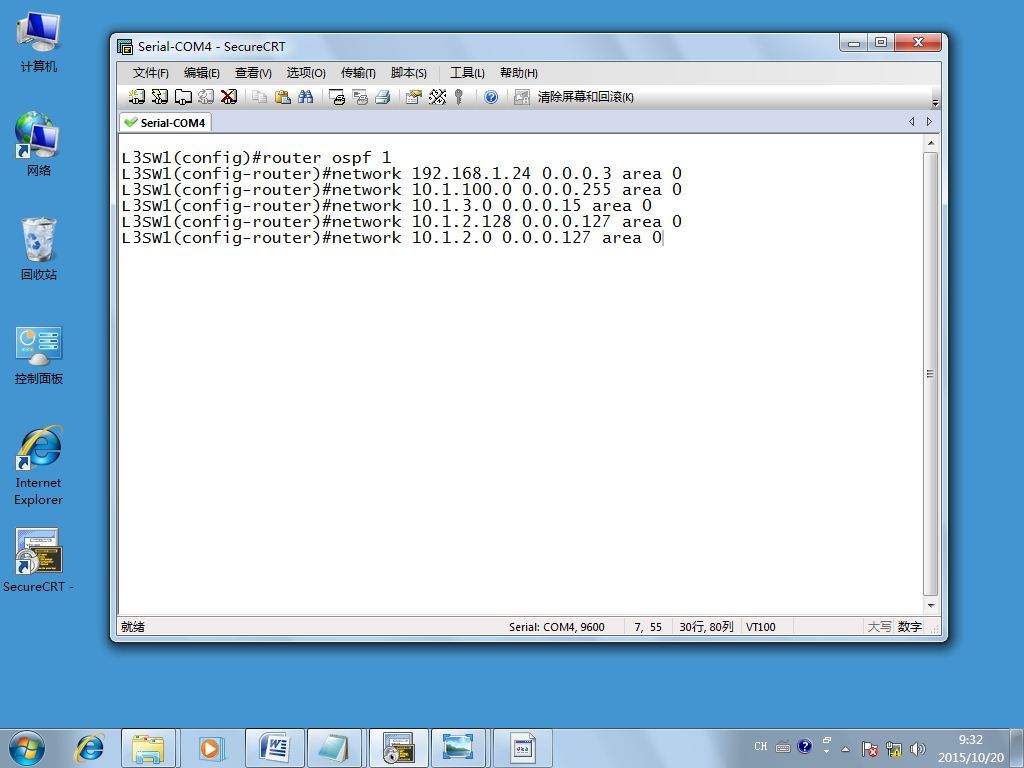Click the '10.1.2.128' network command line
Viewport: 1024px width, 768px height.
(x=402, y=222)
